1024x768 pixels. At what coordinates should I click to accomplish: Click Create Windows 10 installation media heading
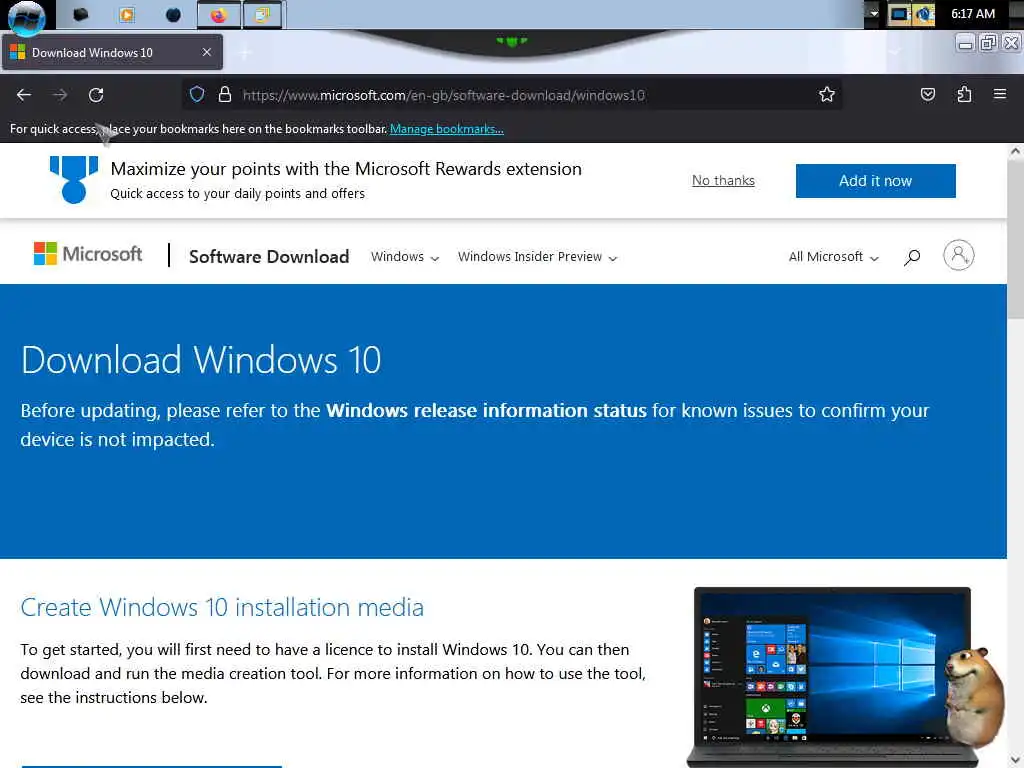click(222, 607)
